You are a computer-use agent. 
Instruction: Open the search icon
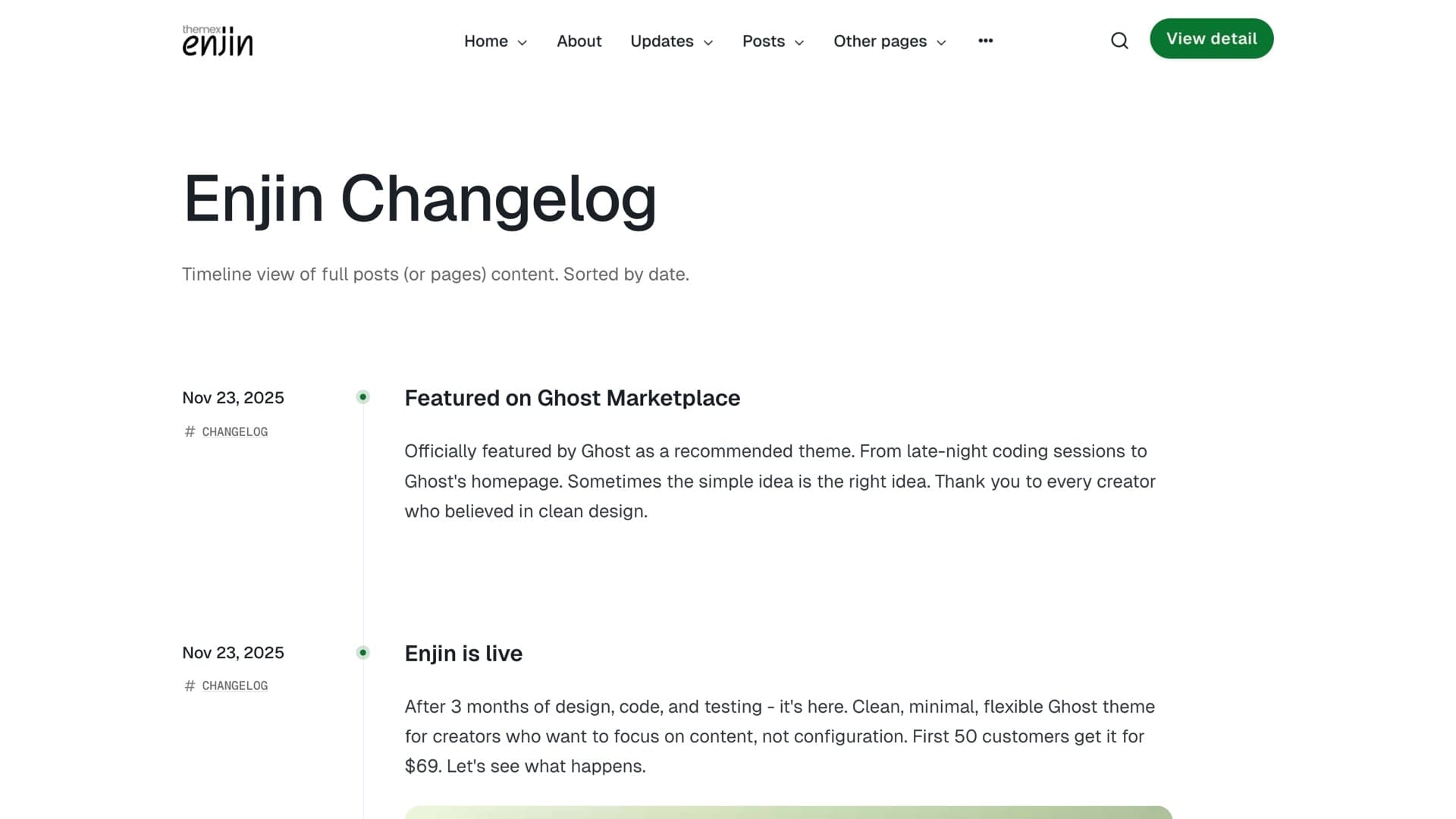pos(1119,41)
